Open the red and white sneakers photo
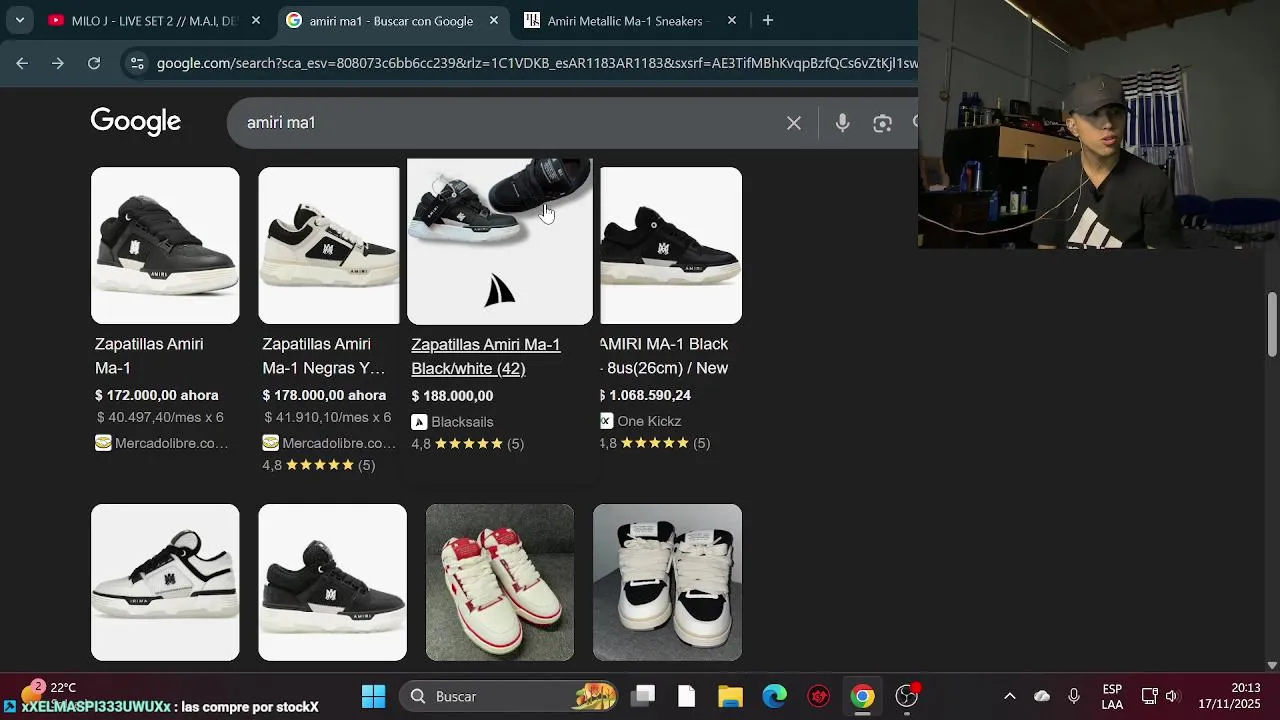Screen dimensions: 1280x720 click(x=500, y=582)
